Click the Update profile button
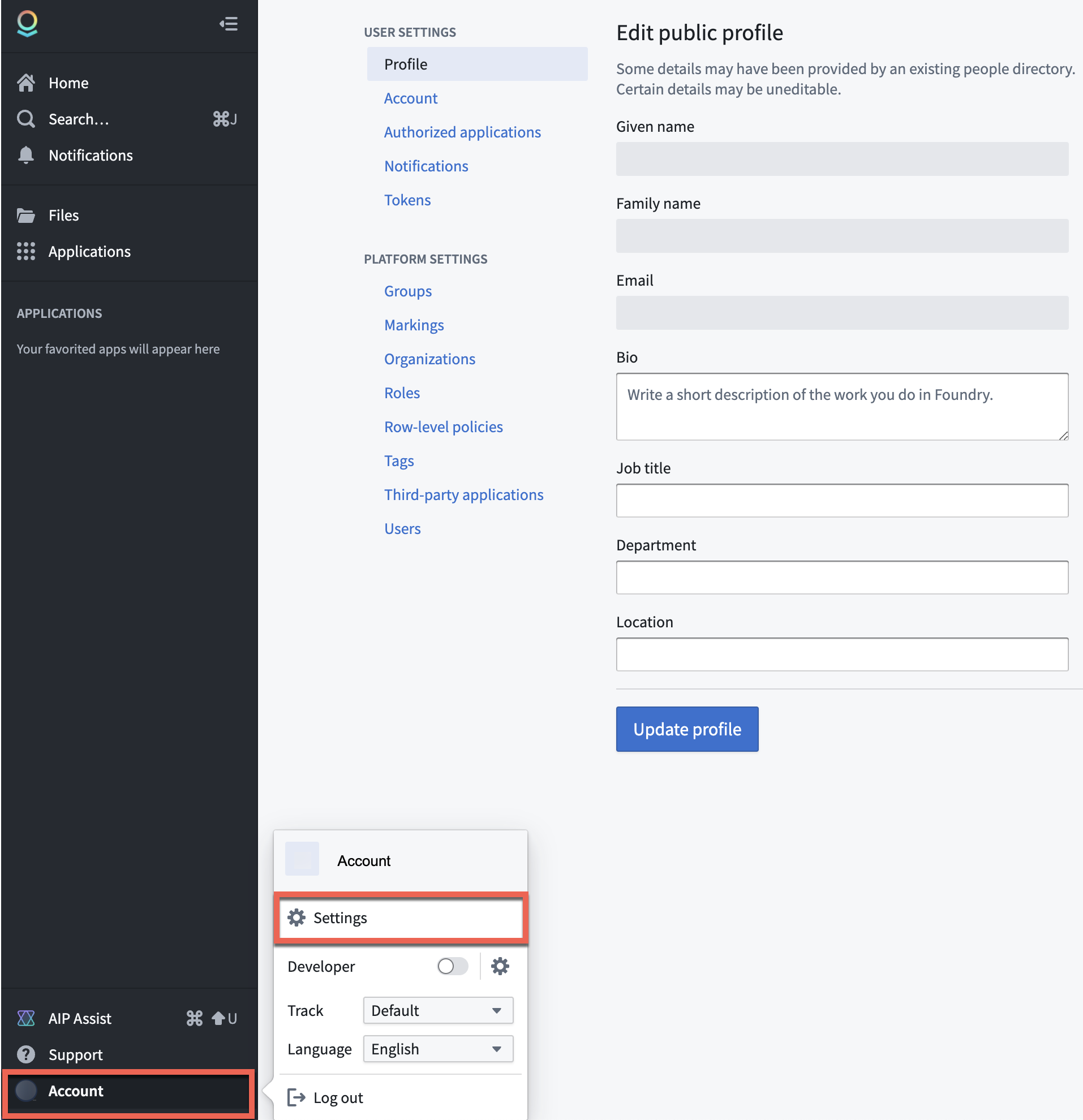The width and height of the screenshot is (1083, 1120). pyautogui.click(x=687, y=729)
